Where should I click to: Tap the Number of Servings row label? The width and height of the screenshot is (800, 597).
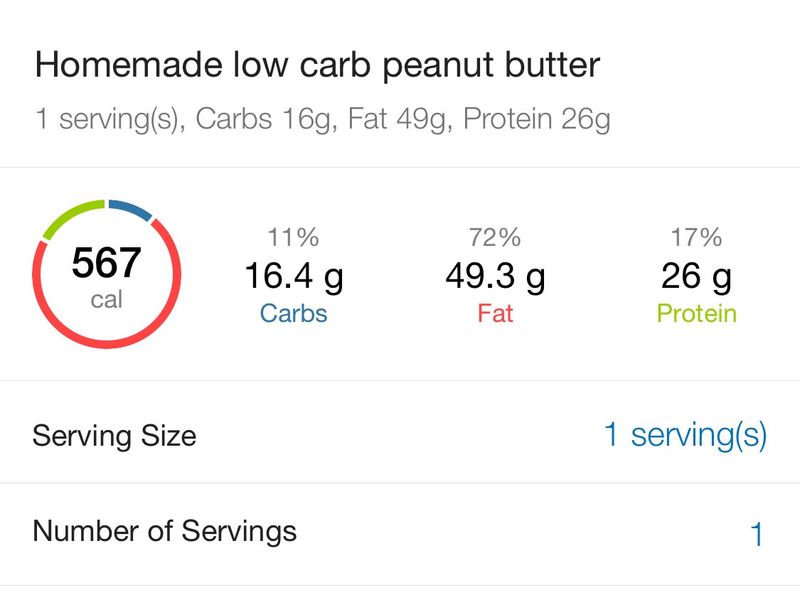[164, 531]
